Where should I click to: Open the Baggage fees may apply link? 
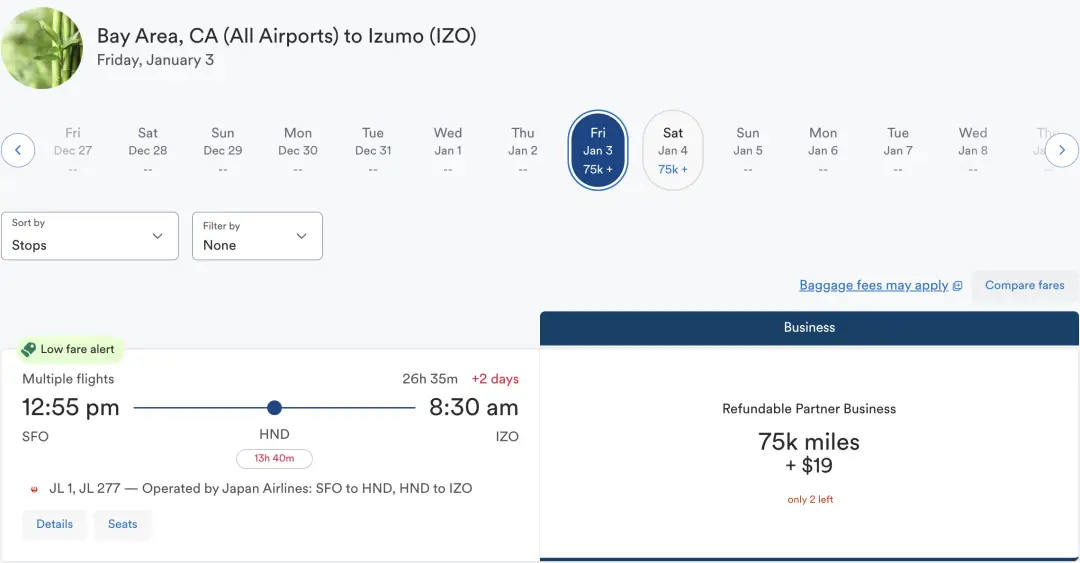point(873,285)
